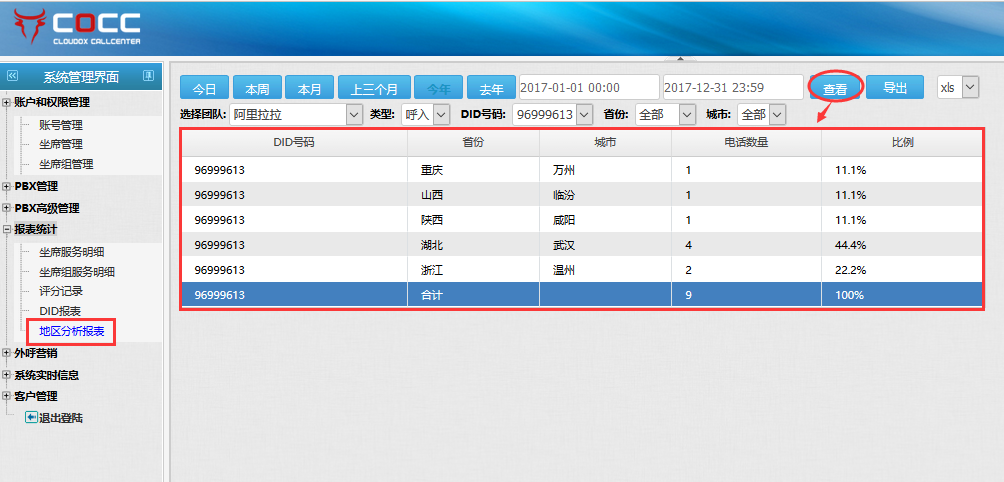Expand the 外呼营销 tree node

[7, 353]
